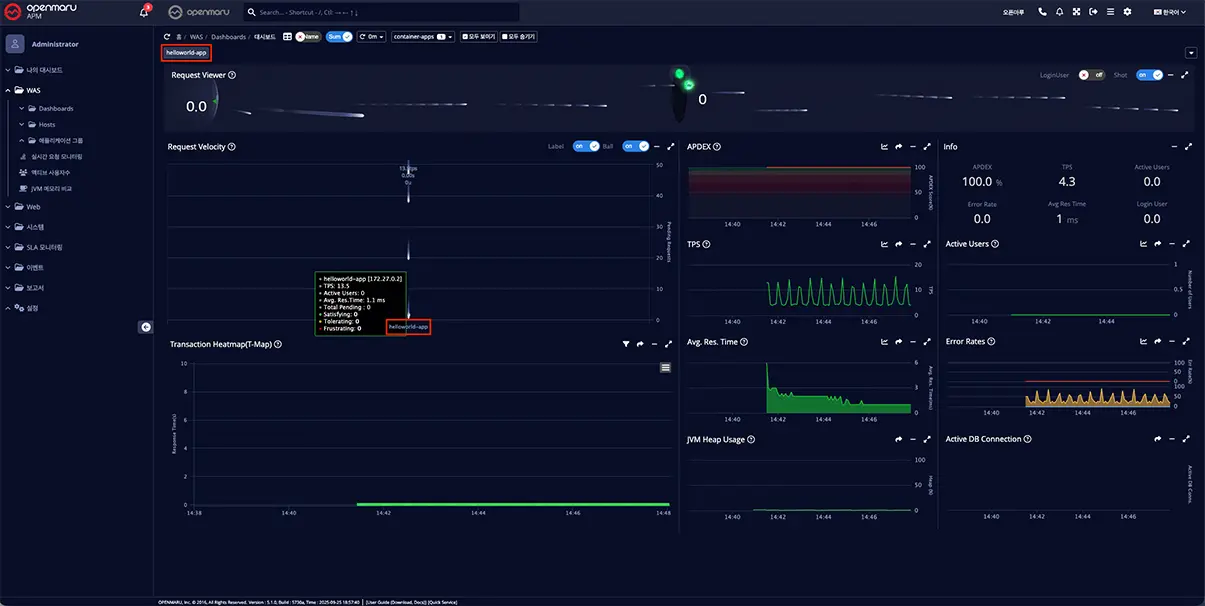
Task: Turn off the Ball switch in Request Velocity
Action: [x=636, y=146]
